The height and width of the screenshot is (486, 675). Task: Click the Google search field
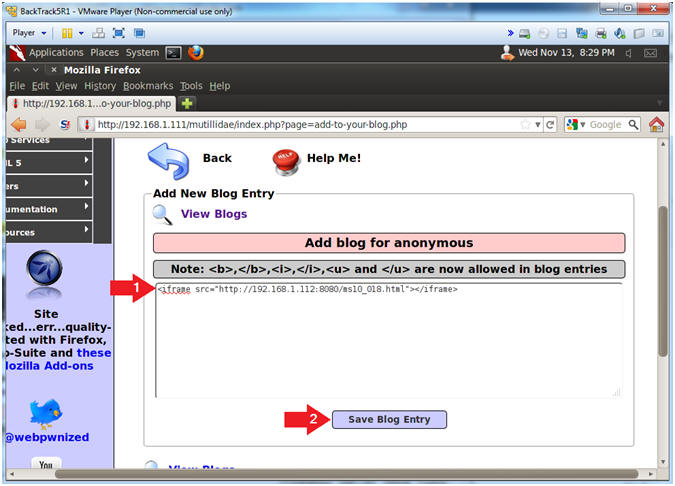coord(606,125)
